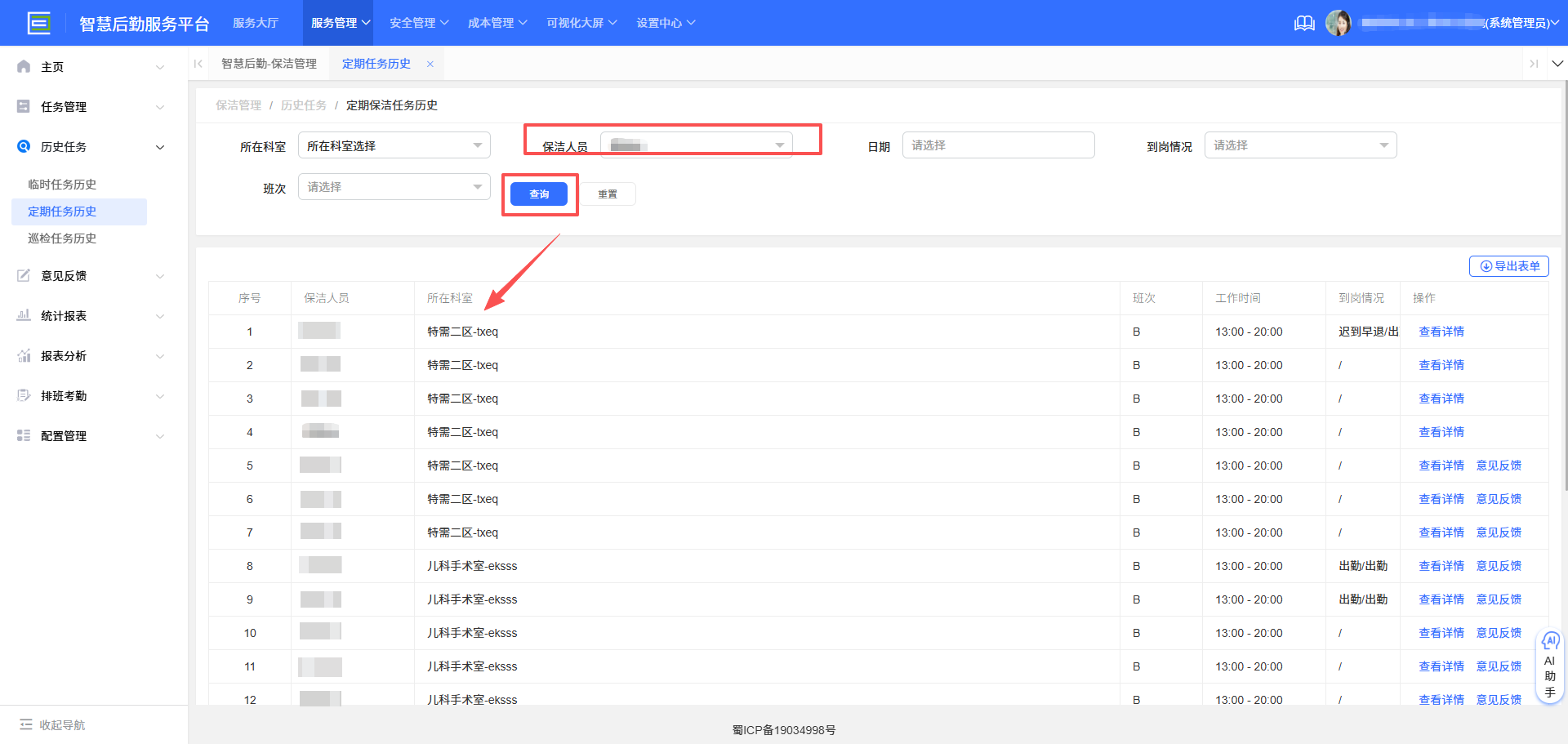Open the announcement icon near the avatar
The width and height of the screenshot is (1568, 744).
tap(1304, 23)
